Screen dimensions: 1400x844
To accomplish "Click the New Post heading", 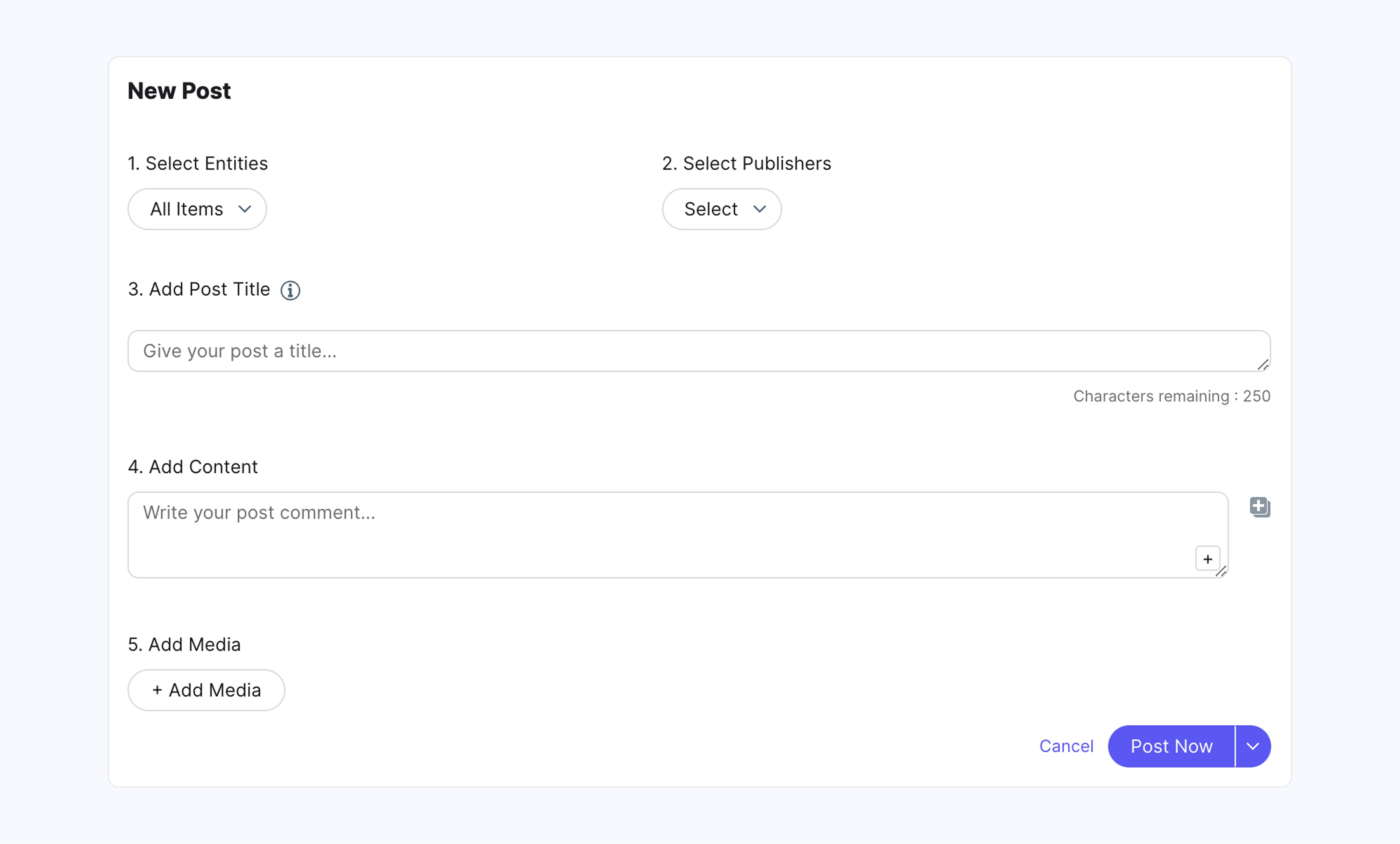I will (179, 91).
